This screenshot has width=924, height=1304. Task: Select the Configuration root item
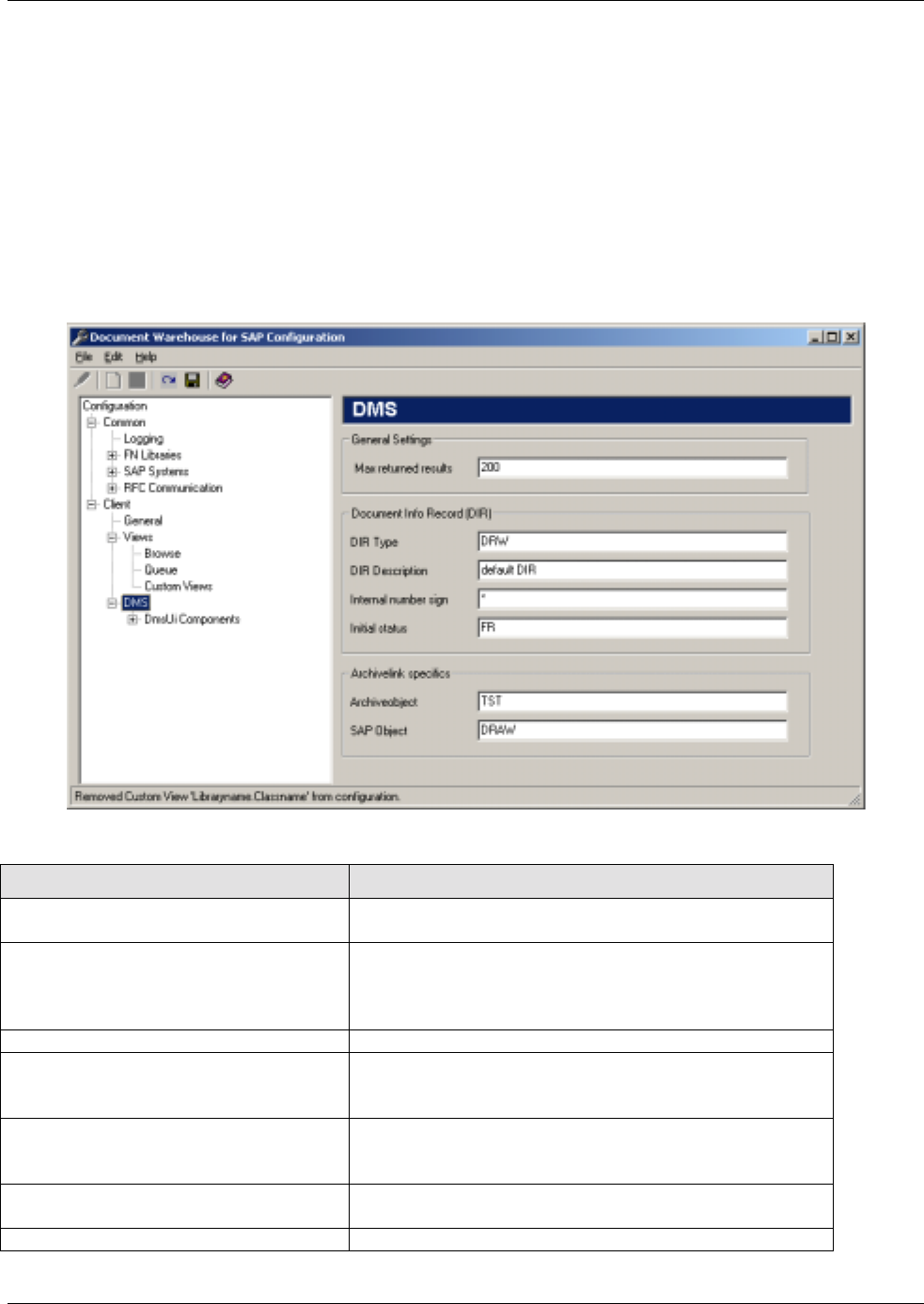[x=115, y=406]
